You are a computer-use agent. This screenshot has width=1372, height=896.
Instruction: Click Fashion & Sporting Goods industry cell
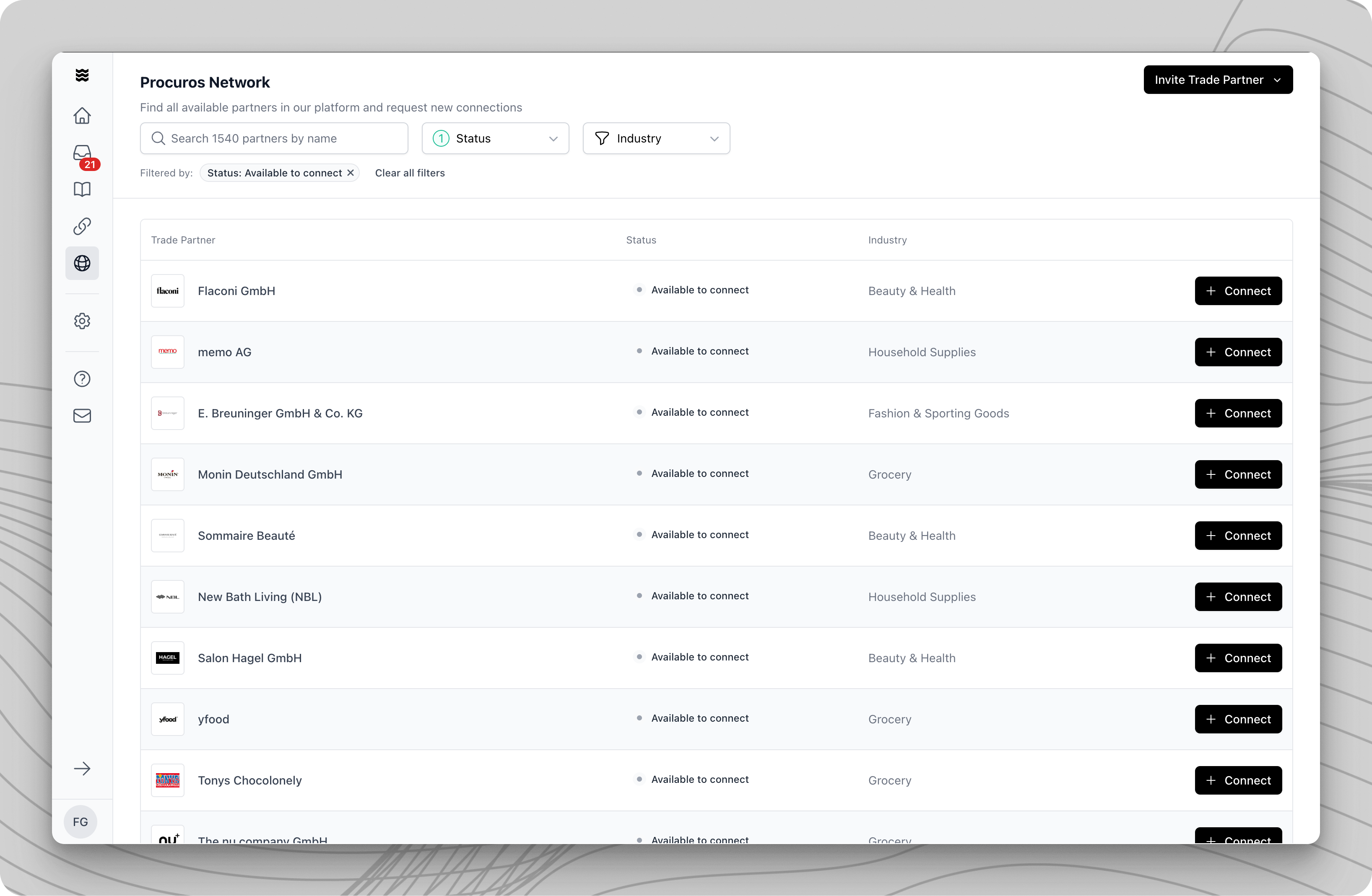tap(938, 413)
